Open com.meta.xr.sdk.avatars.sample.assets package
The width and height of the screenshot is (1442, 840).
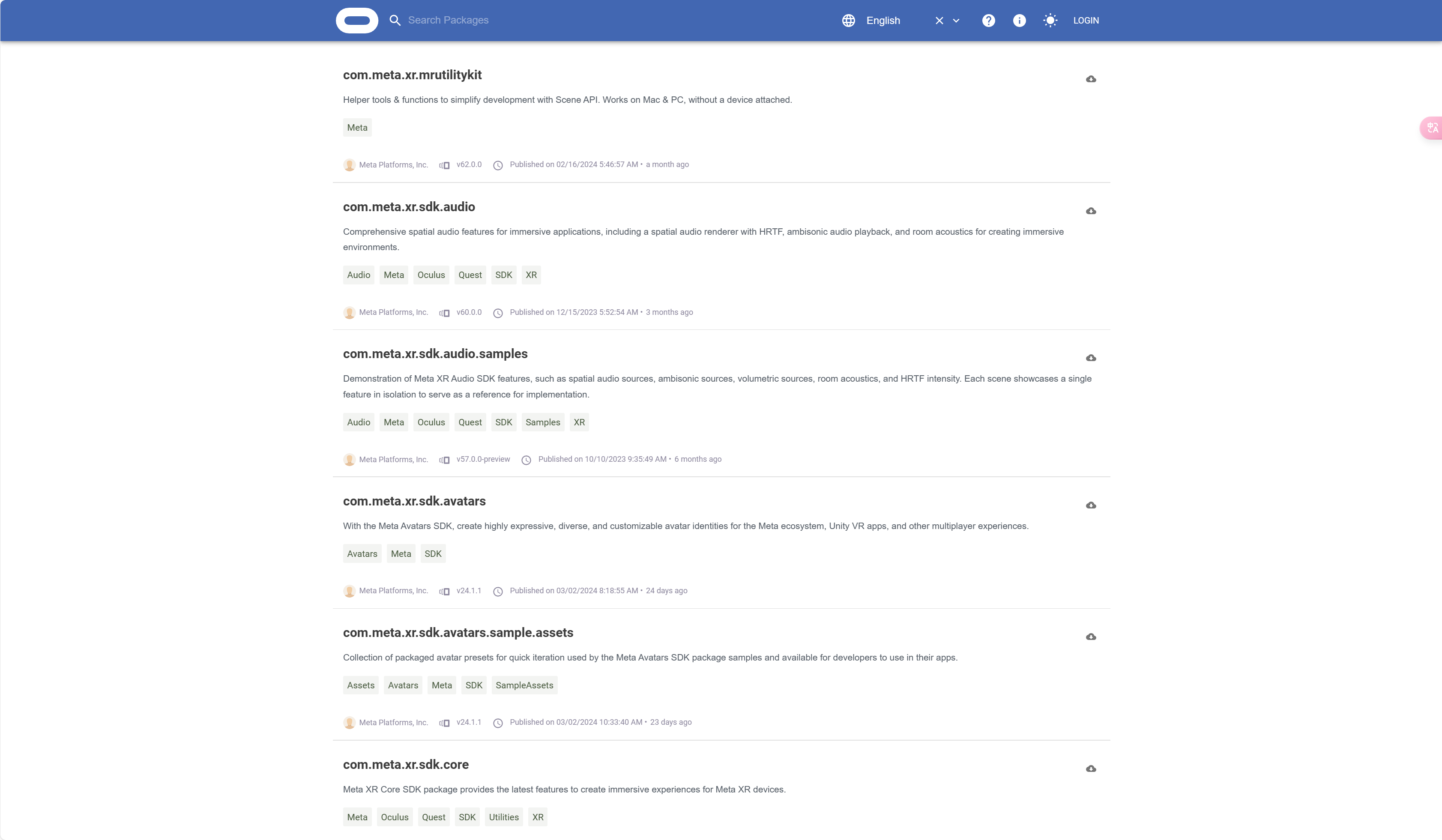pos(458,633)
